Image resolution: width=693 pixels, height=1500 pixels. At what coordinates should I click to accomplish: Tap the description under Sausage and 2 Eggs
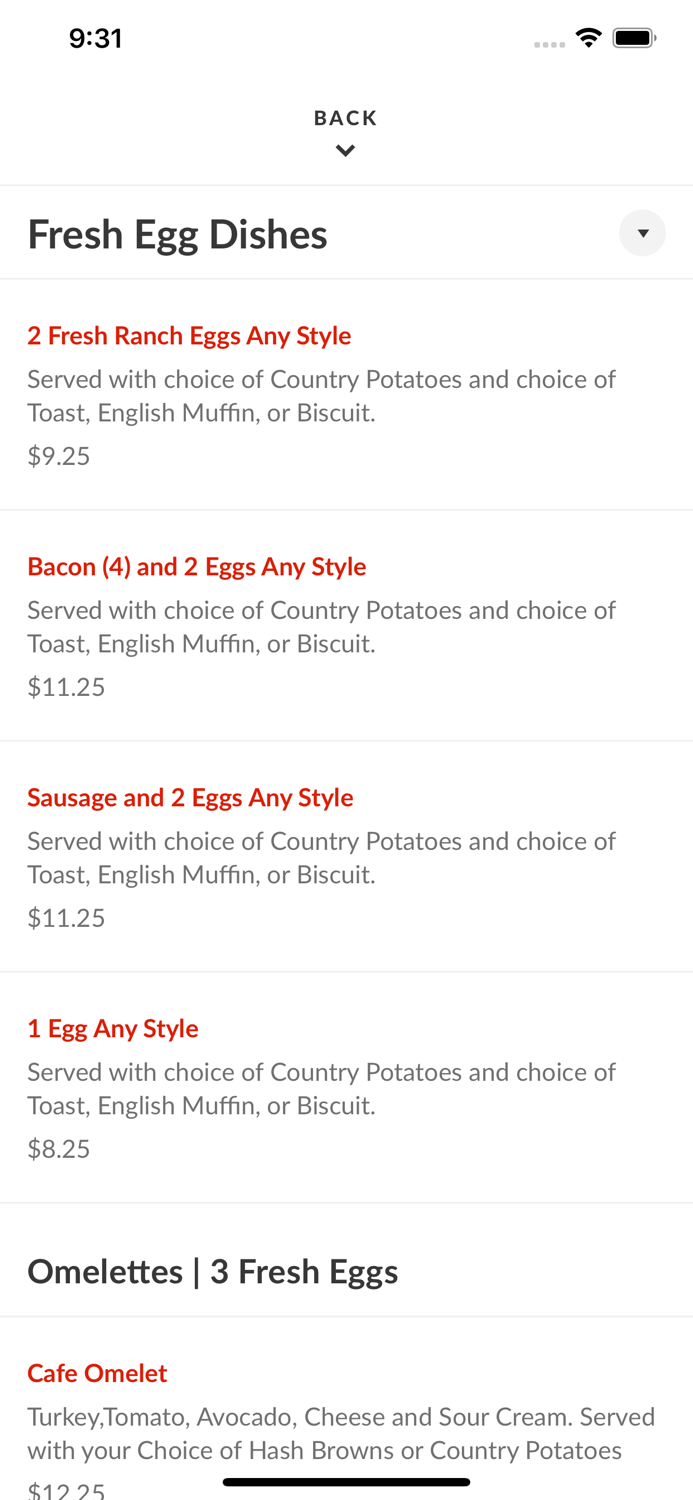click(320, 858)
